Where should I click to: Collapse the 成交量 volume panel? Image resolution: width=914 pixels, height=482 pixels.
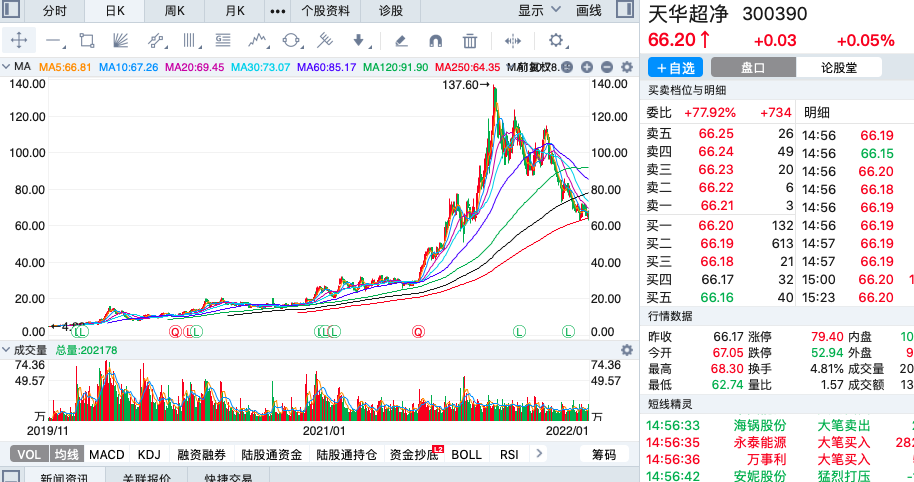pos(6,350)
